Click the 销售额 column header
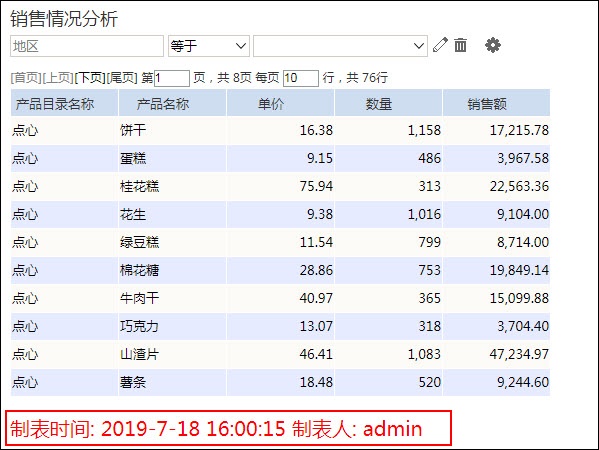The image size is (599, 450). (x=496, y=103)
